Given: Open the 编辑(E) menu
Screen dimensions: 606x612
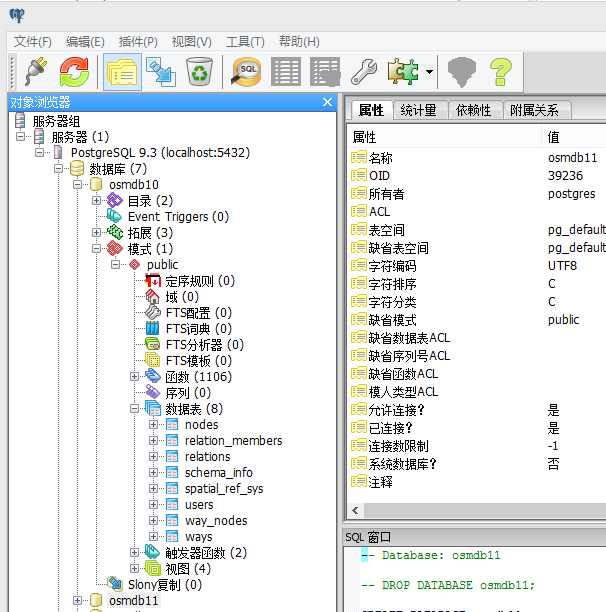Looking at the screenshot, I should click(85, 41).
